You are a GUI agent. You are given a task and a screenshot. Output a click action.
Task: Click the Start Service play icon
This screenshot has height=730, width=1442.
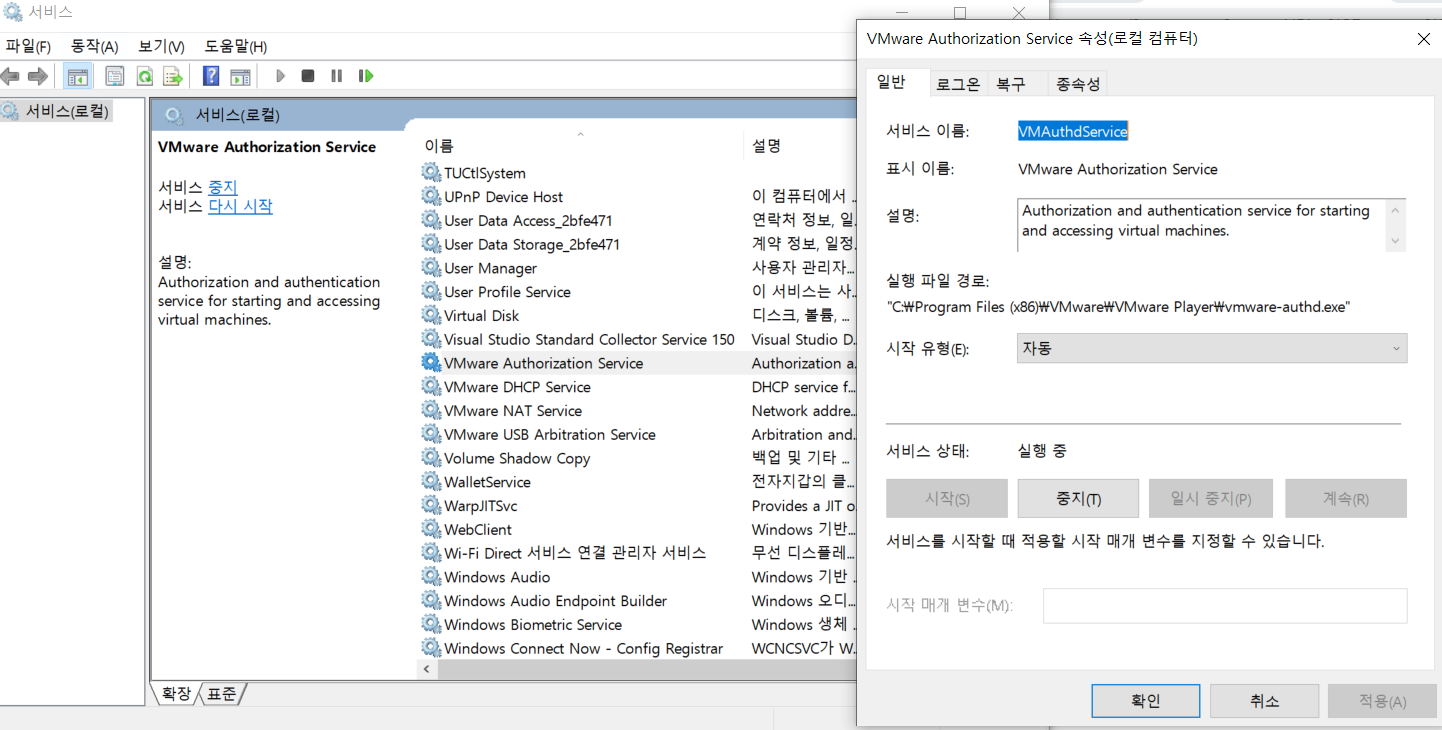[280, 76]
